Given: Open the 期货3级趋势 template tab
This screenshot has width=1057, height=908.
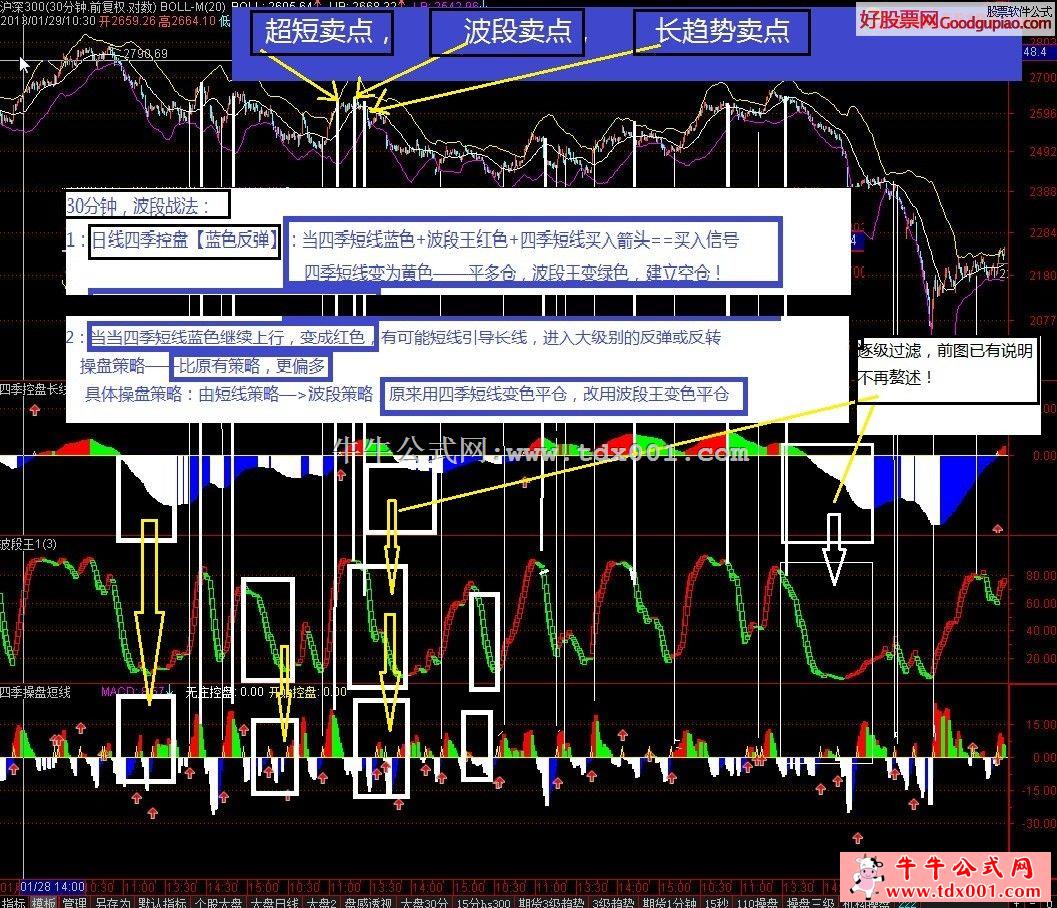Looking at the screenshot, I should [x=551, y=903].
